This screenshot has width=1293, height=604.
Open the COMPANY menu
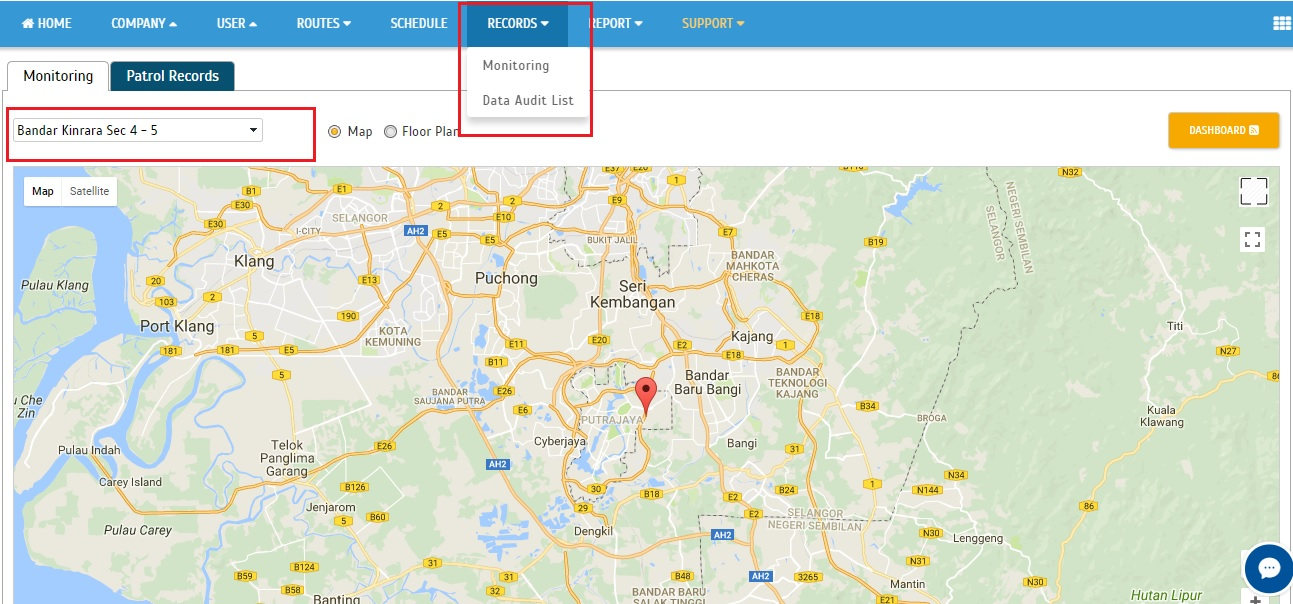click(x=144, y=23)
